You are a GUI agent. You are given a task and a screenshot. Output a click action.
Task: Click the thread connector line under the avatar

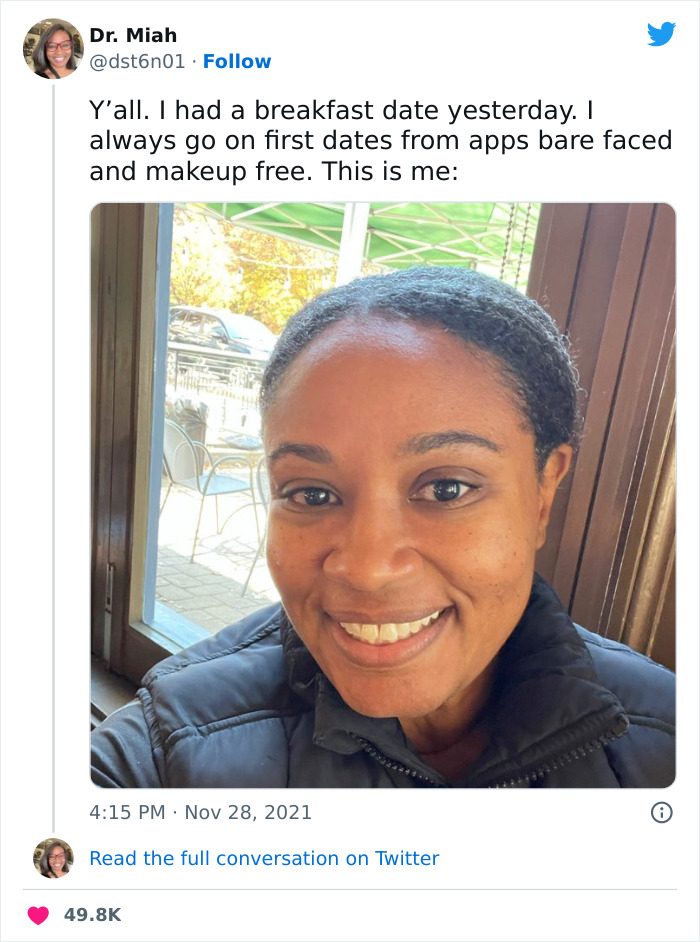coord(55,450)
